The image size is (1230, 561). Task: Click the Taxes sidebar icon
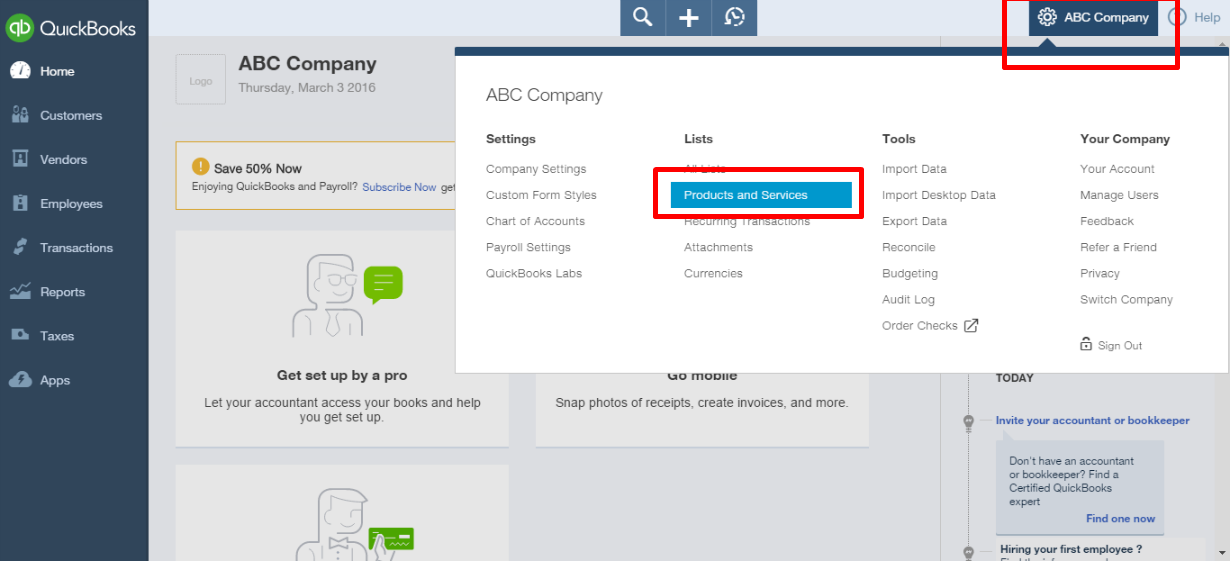[20, 336]
